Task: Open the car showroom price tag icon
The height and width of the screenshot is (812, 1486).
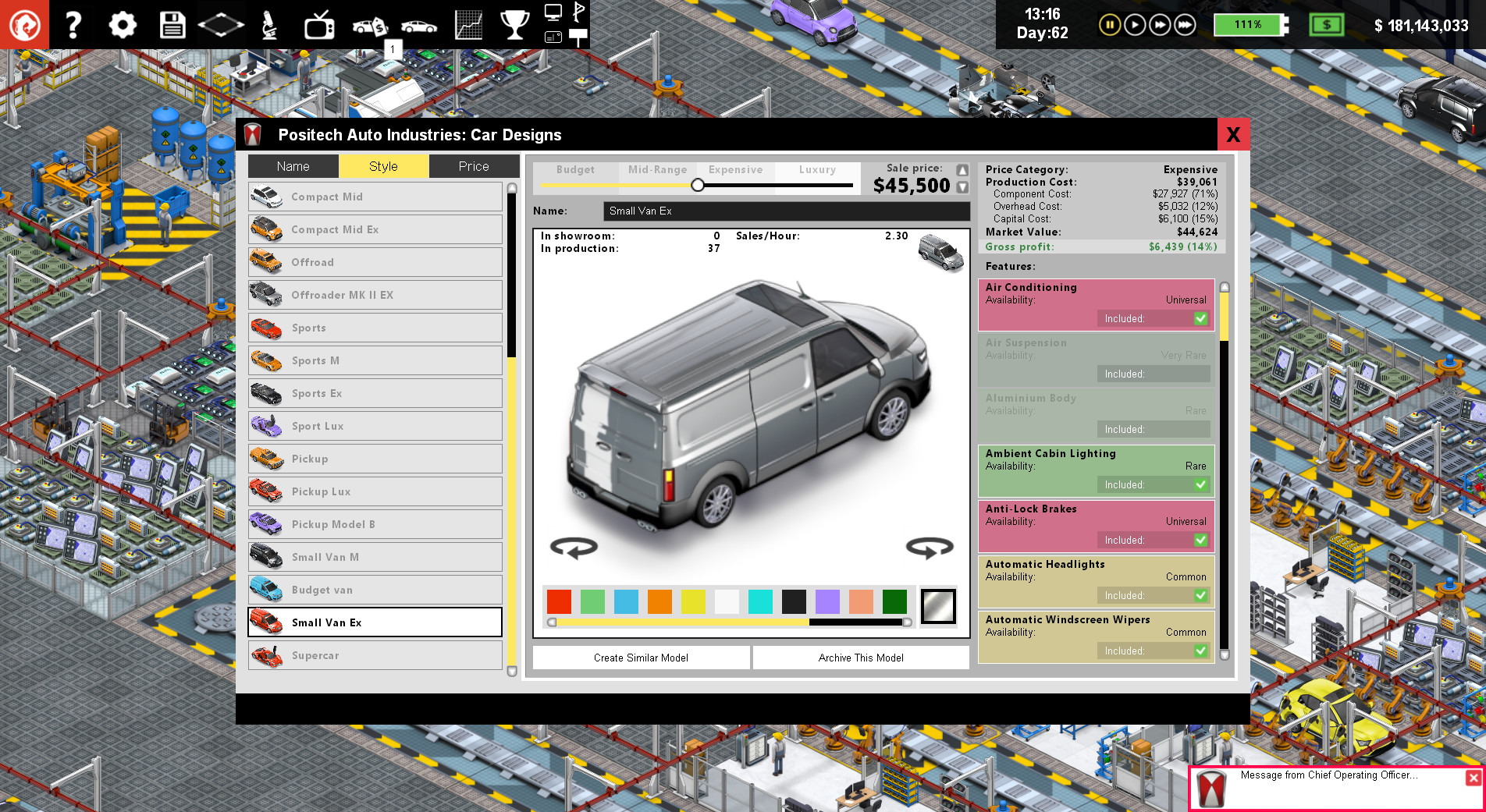Action: [370, 26]
